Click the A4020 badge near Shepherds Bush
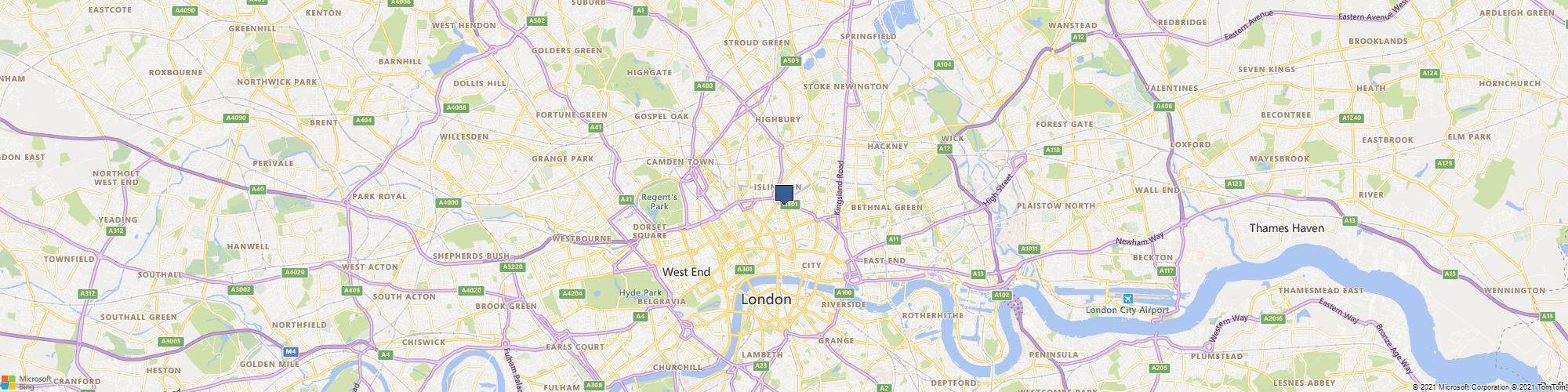Screen dimensions: 1568x392 (x=471, y=290)
